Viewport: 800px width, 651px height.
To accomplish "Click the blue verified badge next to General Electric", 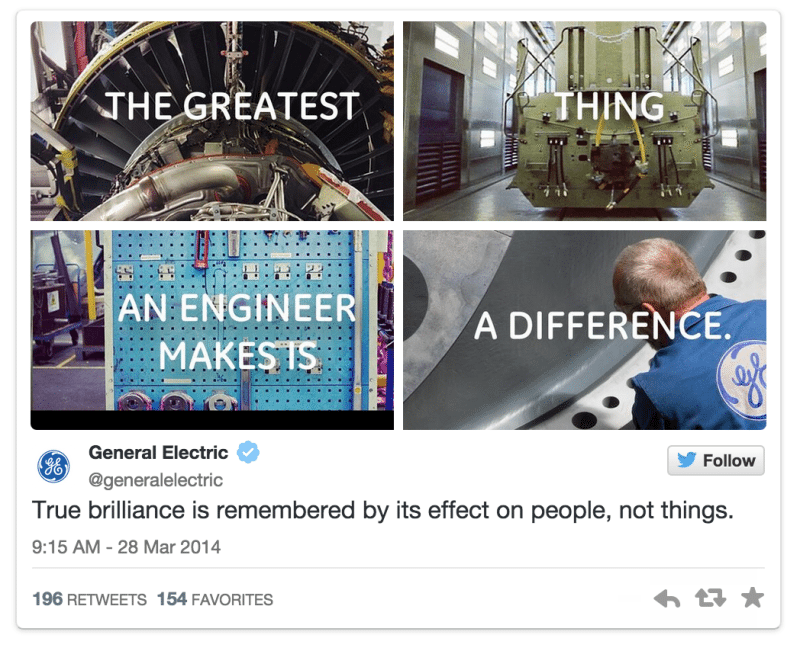I will (247, 452).
